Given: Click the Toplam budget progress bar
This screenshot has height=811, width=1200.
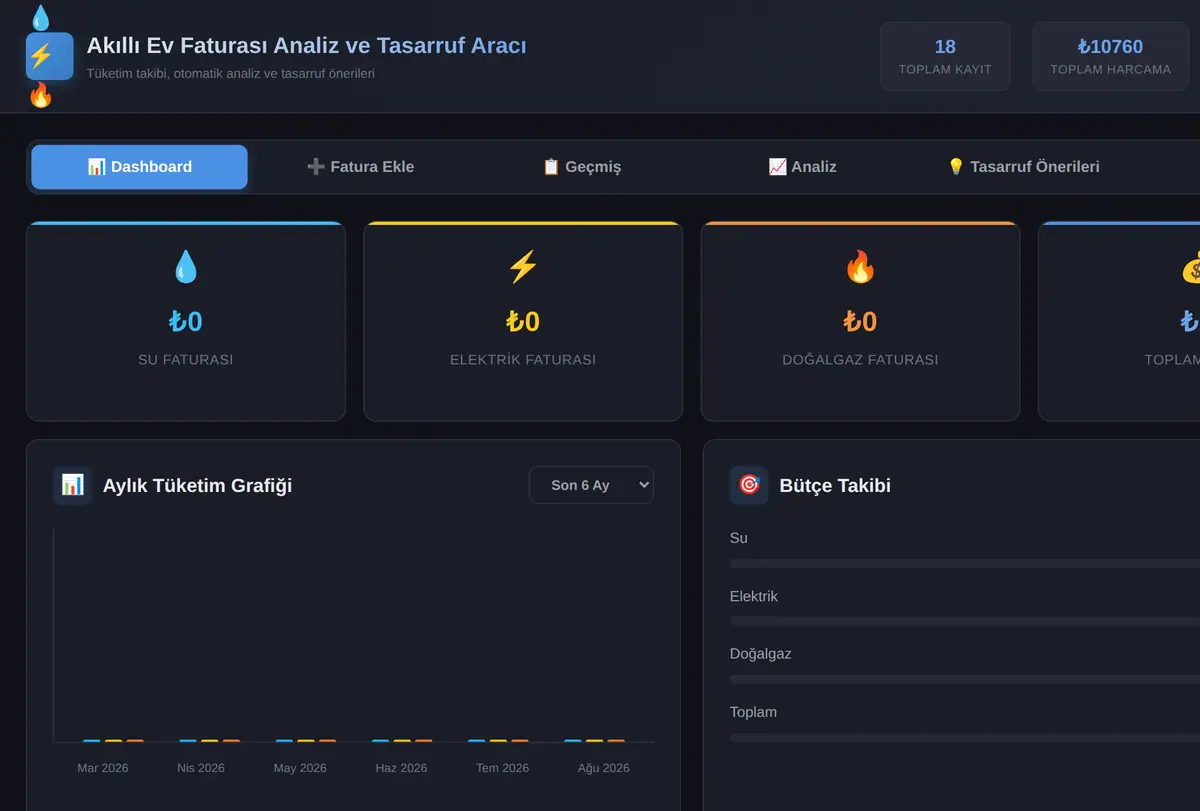Looking at the screenshot, I should (965, 737).
